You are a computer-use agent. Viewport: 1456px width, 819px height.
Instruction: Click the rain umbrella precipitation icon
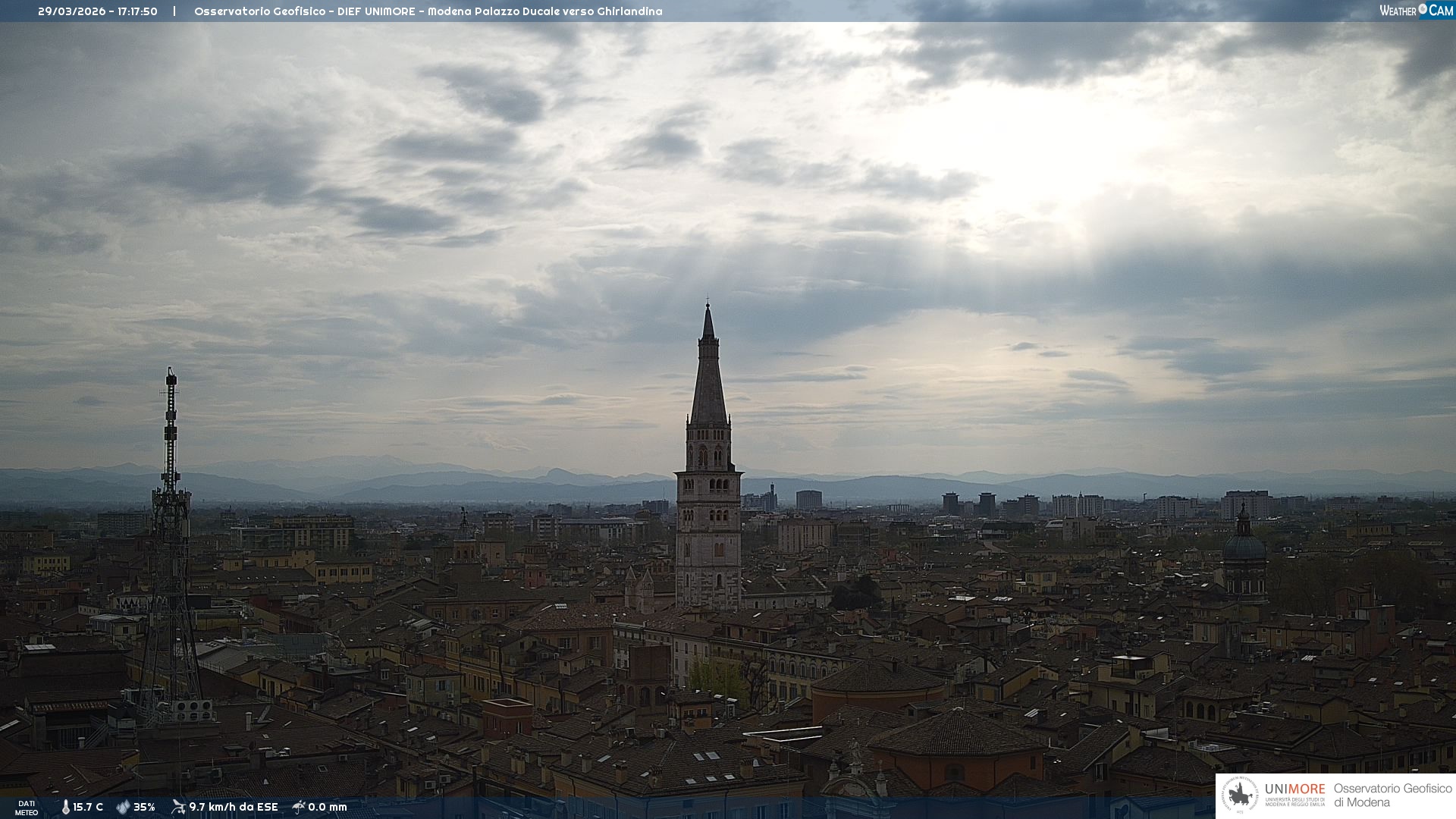pos(299,807)
